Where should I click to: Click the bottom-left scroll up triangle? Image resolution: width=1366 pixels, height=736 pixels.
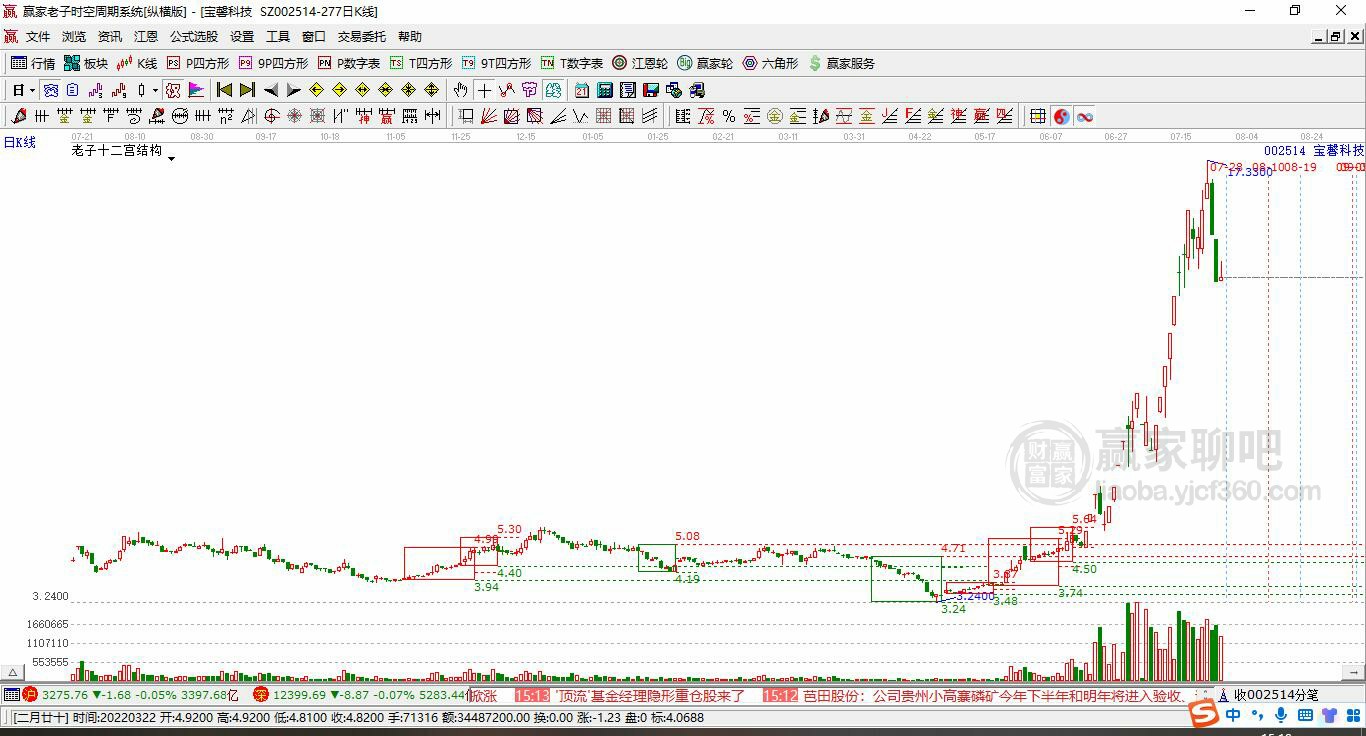[x=12, y=673]
